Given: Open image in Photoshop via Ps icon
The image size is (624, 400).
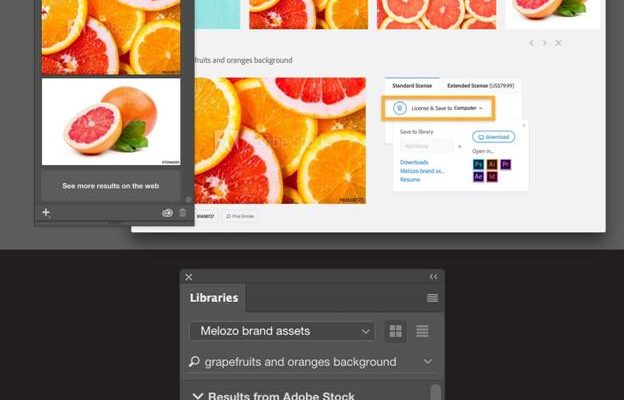Looking at the screenshot, I should 478,164.
